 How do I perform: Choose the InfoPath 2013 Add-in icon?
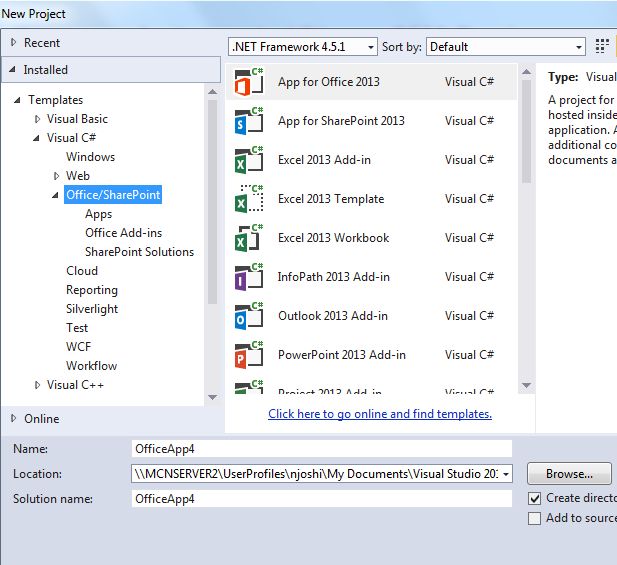pos(248,277)
